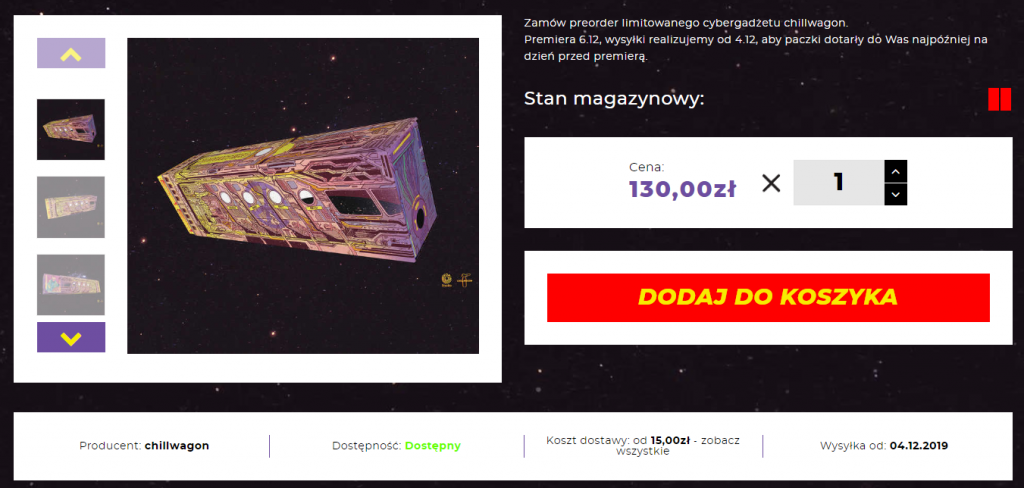This screenshot has height=488, width=1024.
Task: Select the third product thumbnail
Action: [x=71, y=285]
